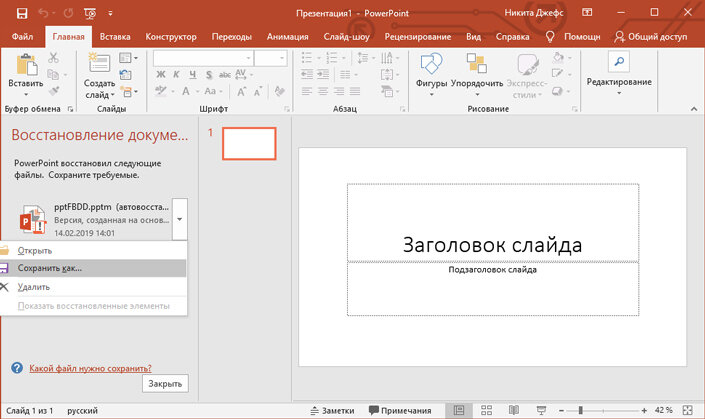Open the Файл menu
The image size is (705, 419).
click(x=22, y=37)
